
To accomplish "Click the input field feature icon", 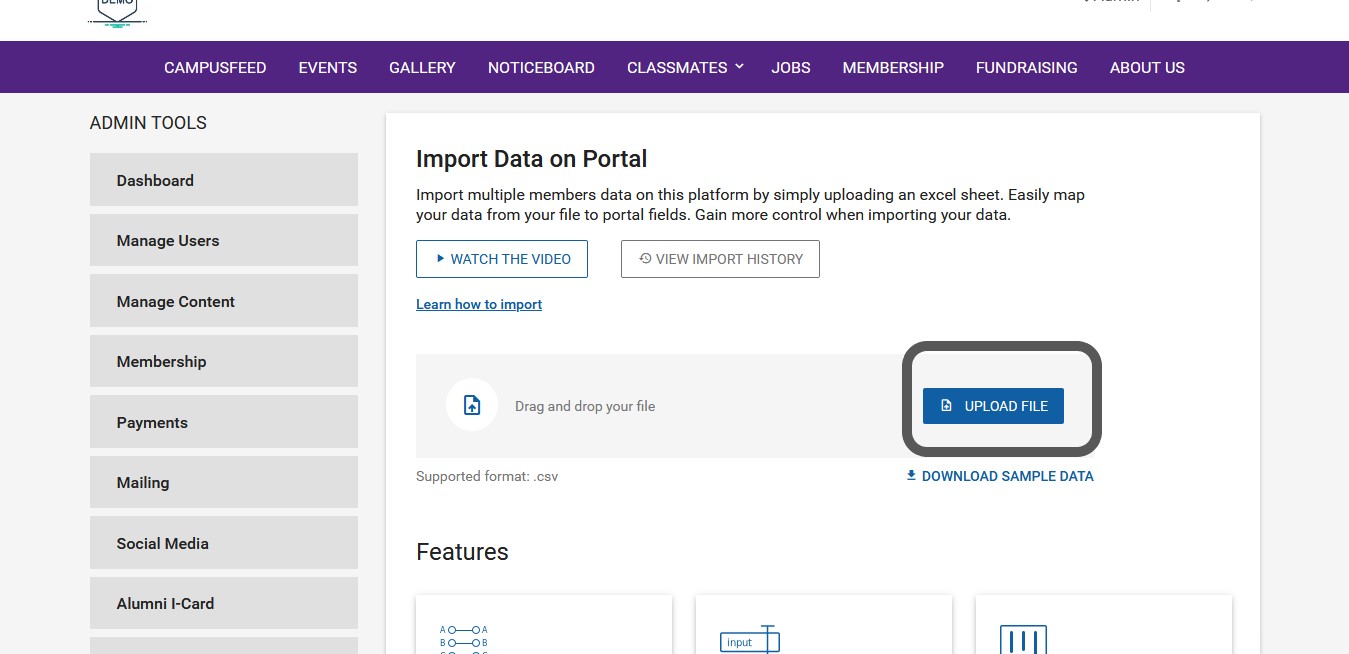I will [x=749, y=639].
